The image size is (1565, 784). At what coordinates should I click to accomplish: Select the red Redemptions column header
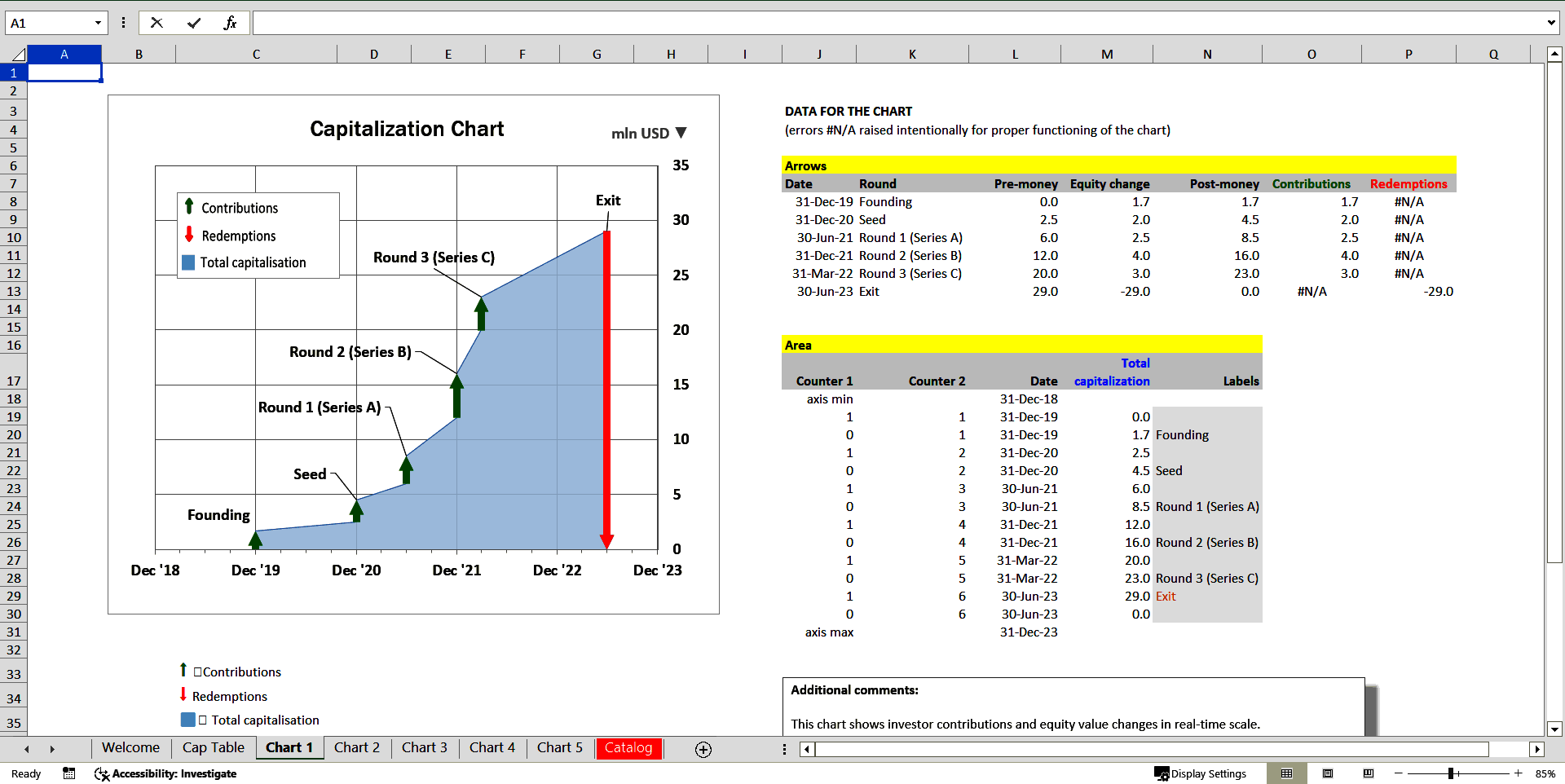coord(1408,183)
